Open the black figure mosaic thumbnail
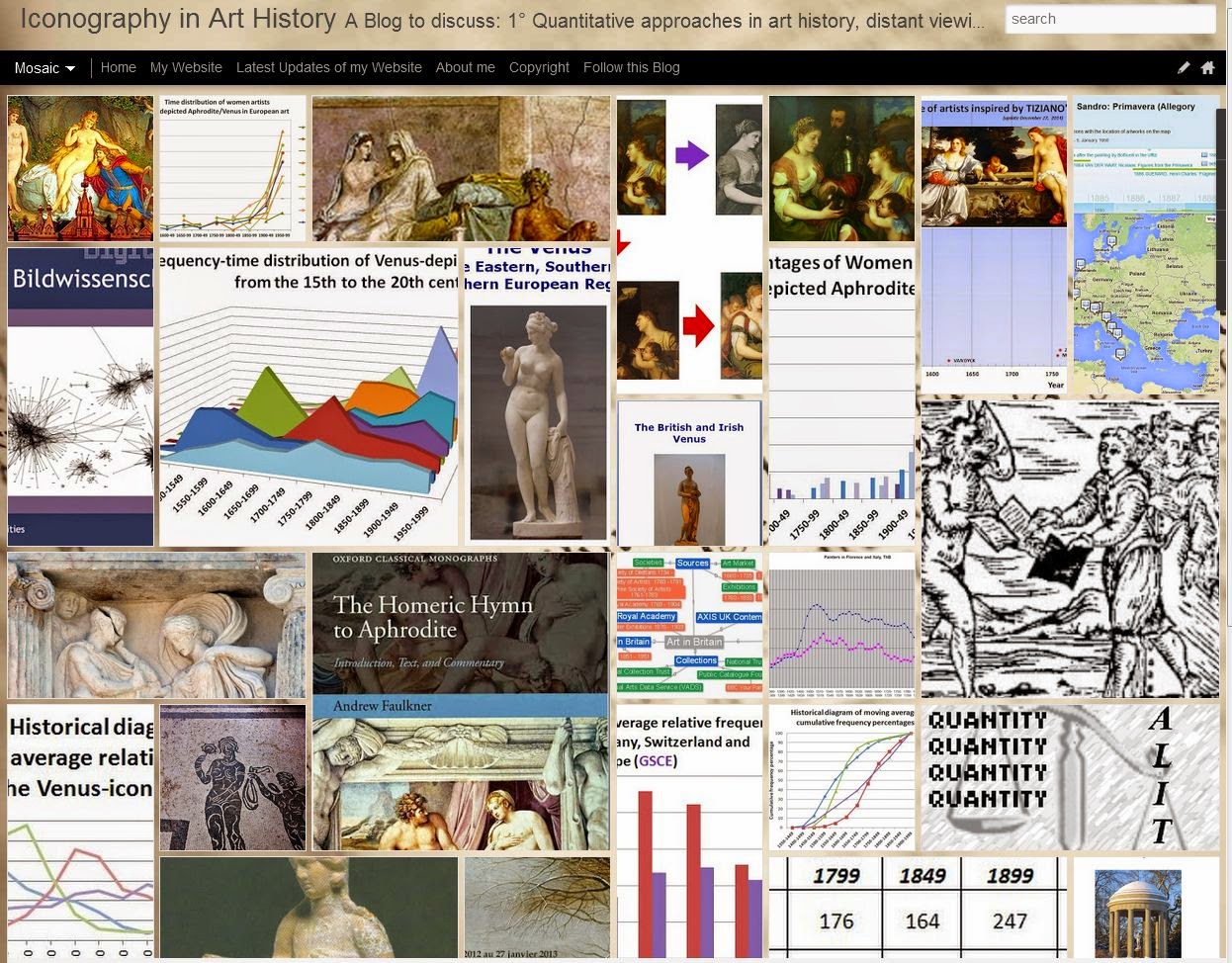The image size is (1232, 963). pos(232,777)
